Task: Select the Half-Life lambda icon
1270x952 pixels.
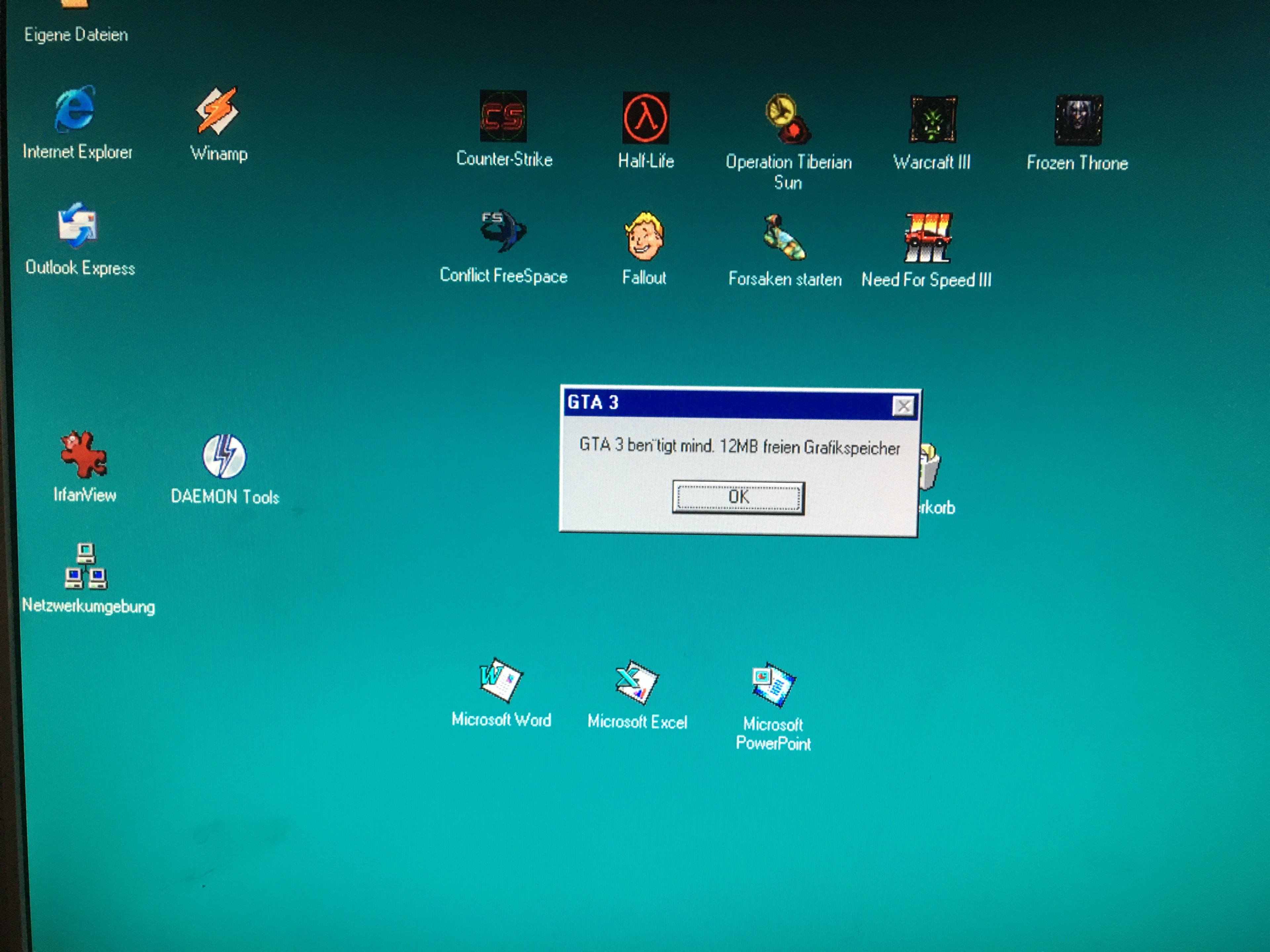Action: point(645,118)
